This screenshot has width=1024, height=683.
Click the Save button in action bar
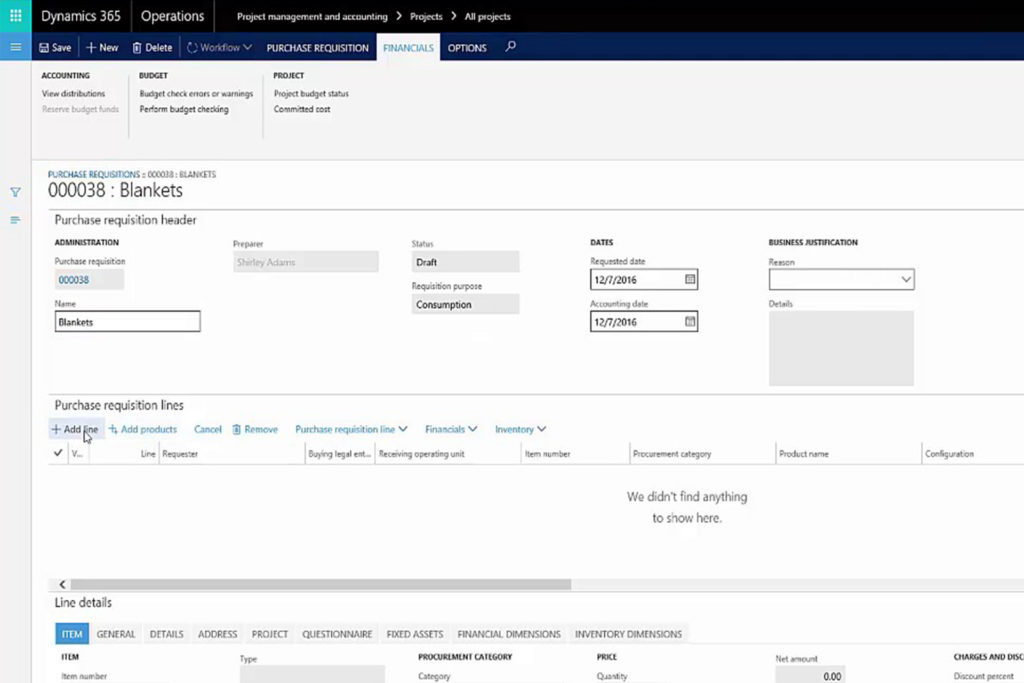[56, 48]
